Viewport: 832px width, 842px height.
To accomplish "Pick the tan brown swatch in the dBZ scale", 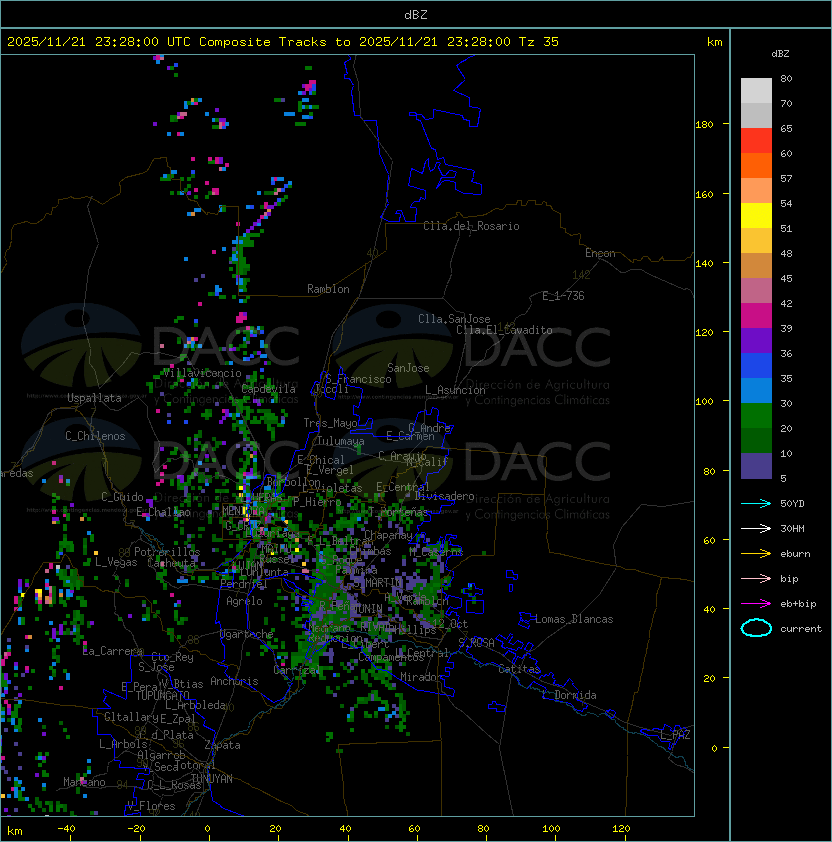I will click(756, 265).
